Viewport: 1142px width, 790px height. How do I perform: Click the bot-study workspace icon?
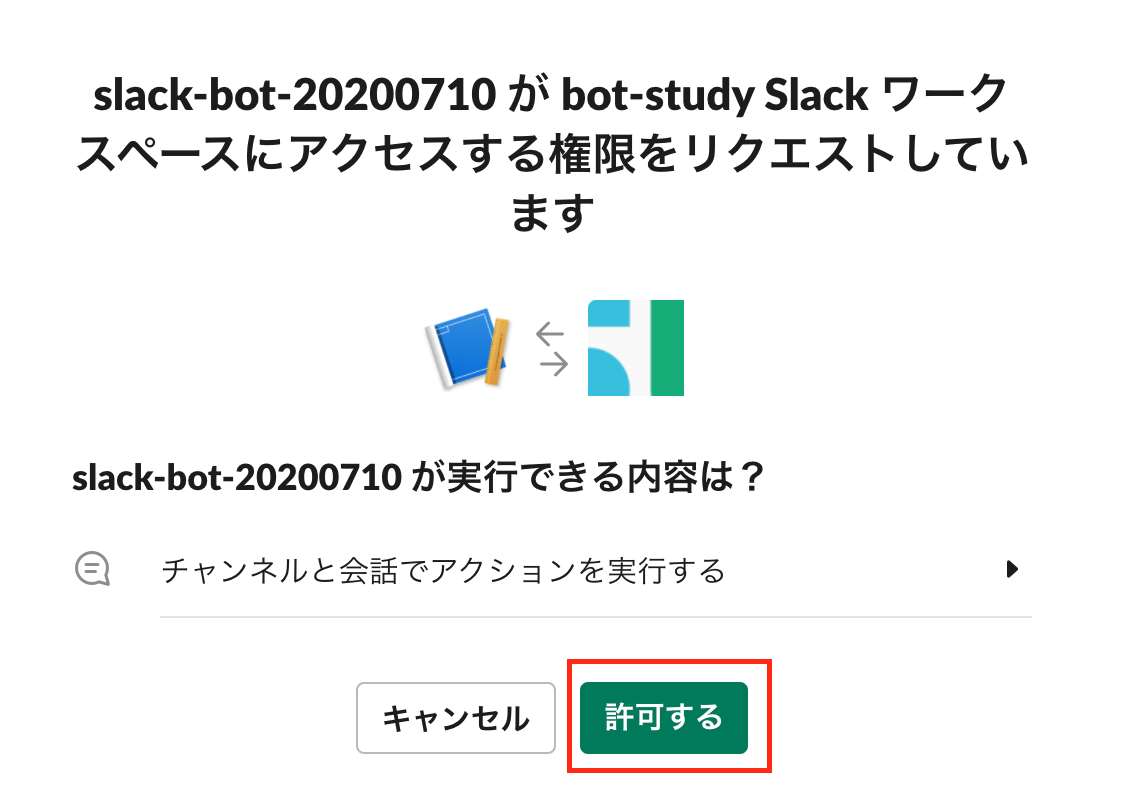coord(635,348)
